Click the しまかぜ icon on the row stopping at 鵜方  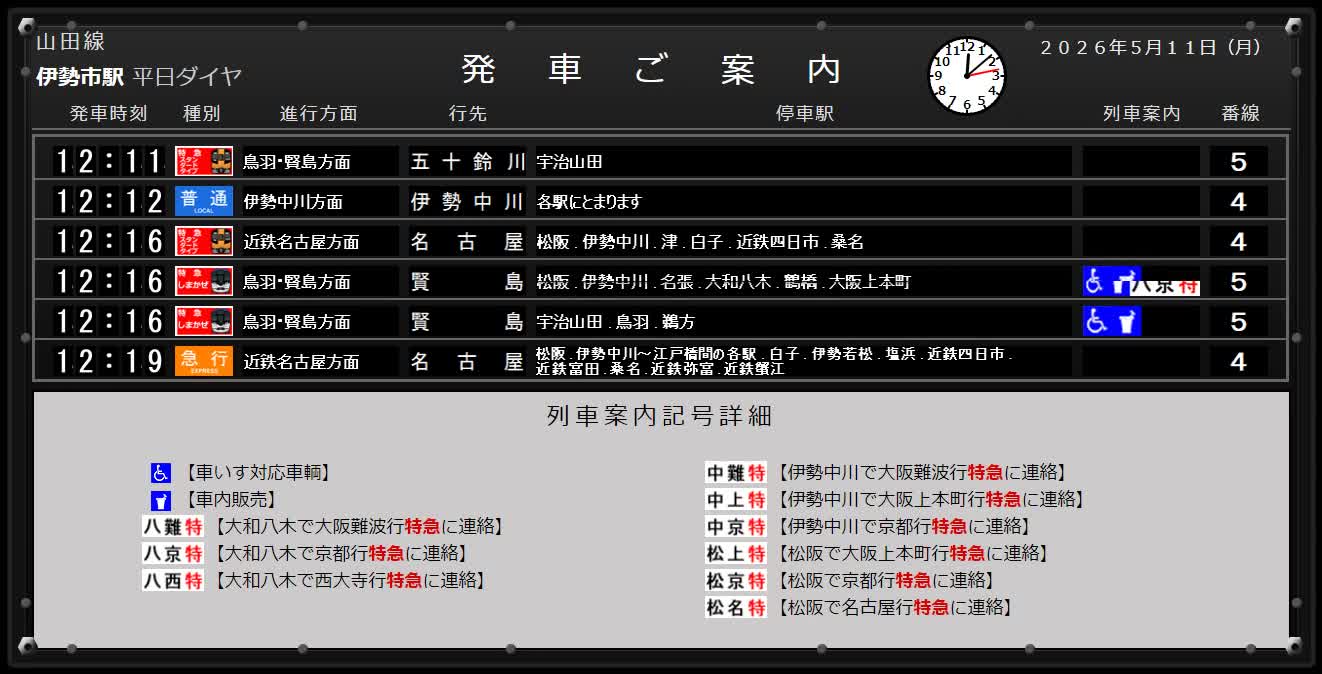click(204, 321)
